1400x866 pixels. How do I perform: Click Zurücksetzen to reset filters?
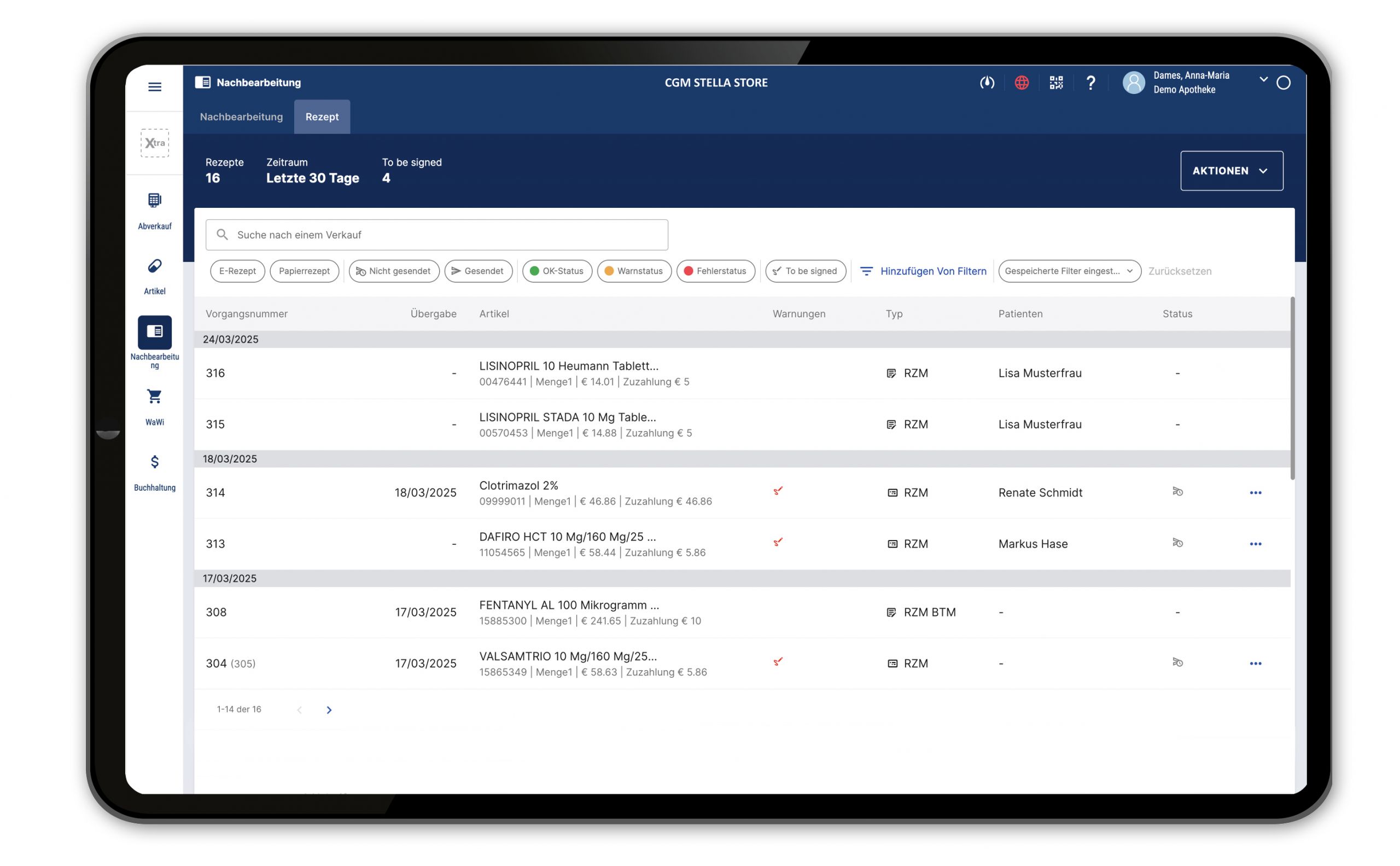[x=1180, y=271]
